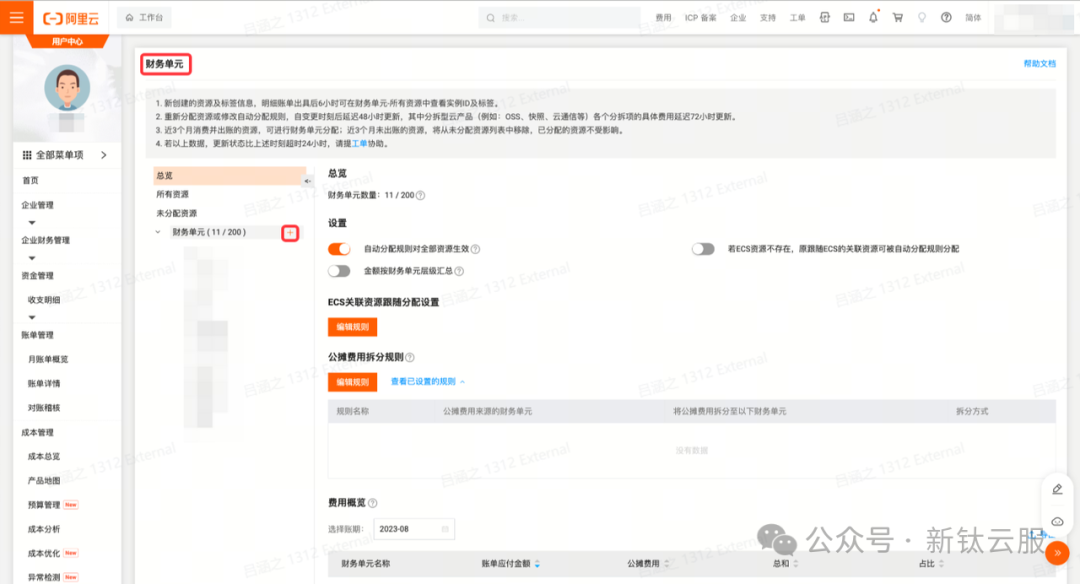Click the top search box
1080x584 pixels.
(559, 18)
